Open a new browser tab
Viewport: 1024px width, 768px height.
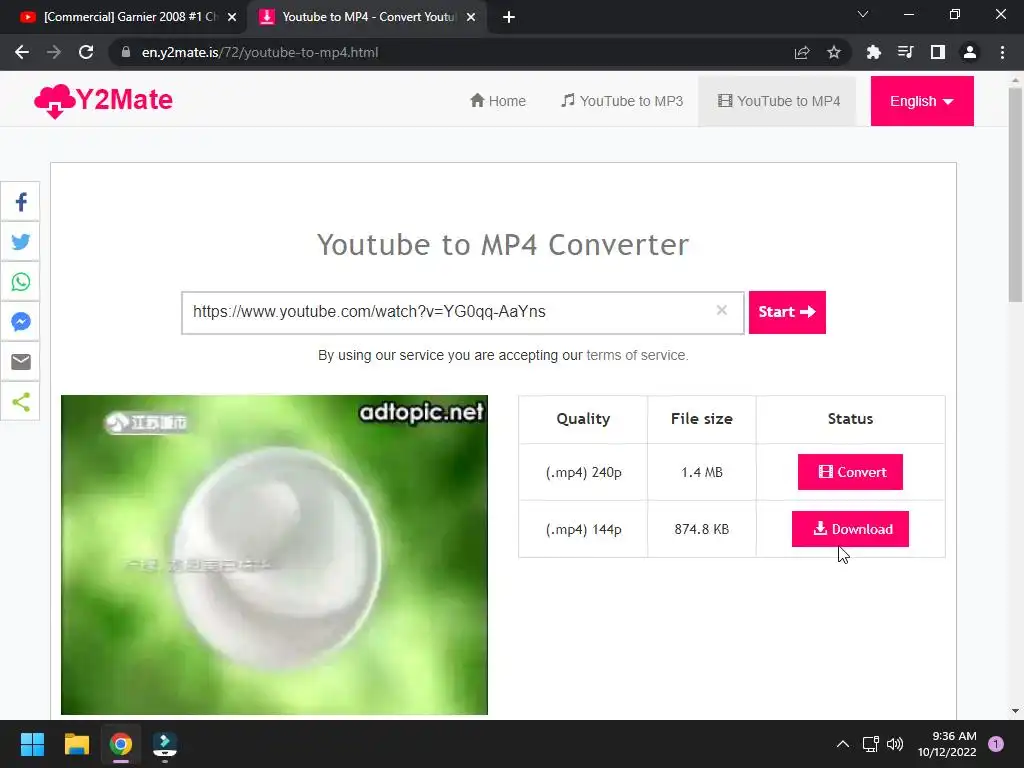[509, 17]
